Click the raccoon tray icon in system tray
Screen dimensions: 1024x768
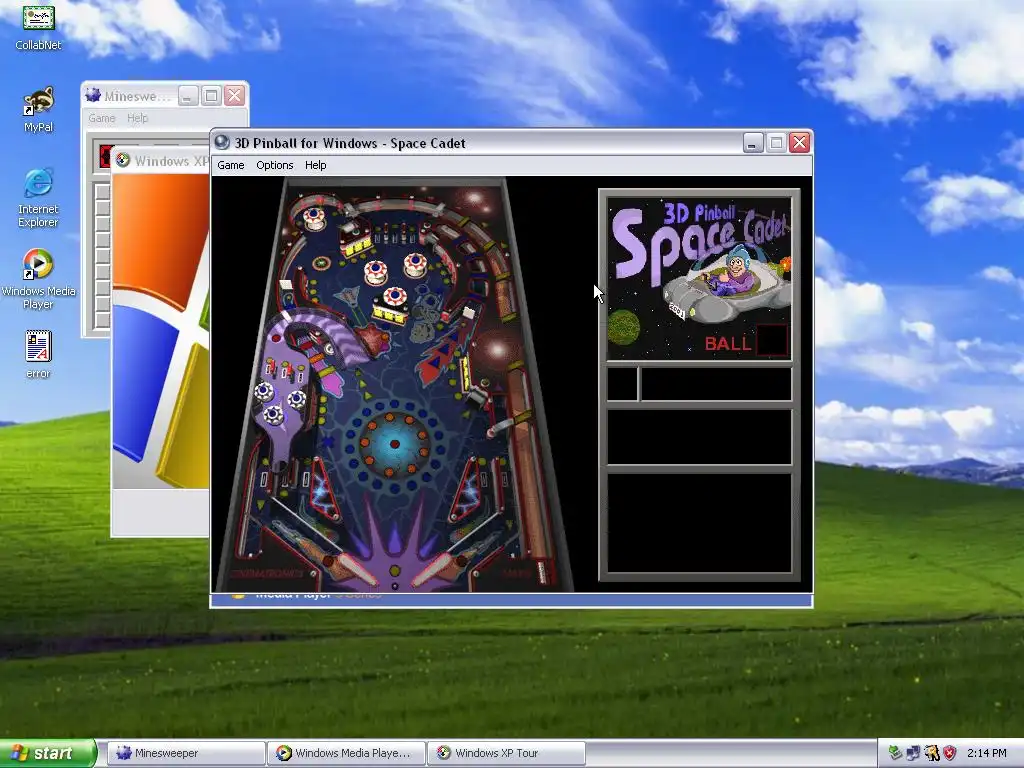click(931, 753)
